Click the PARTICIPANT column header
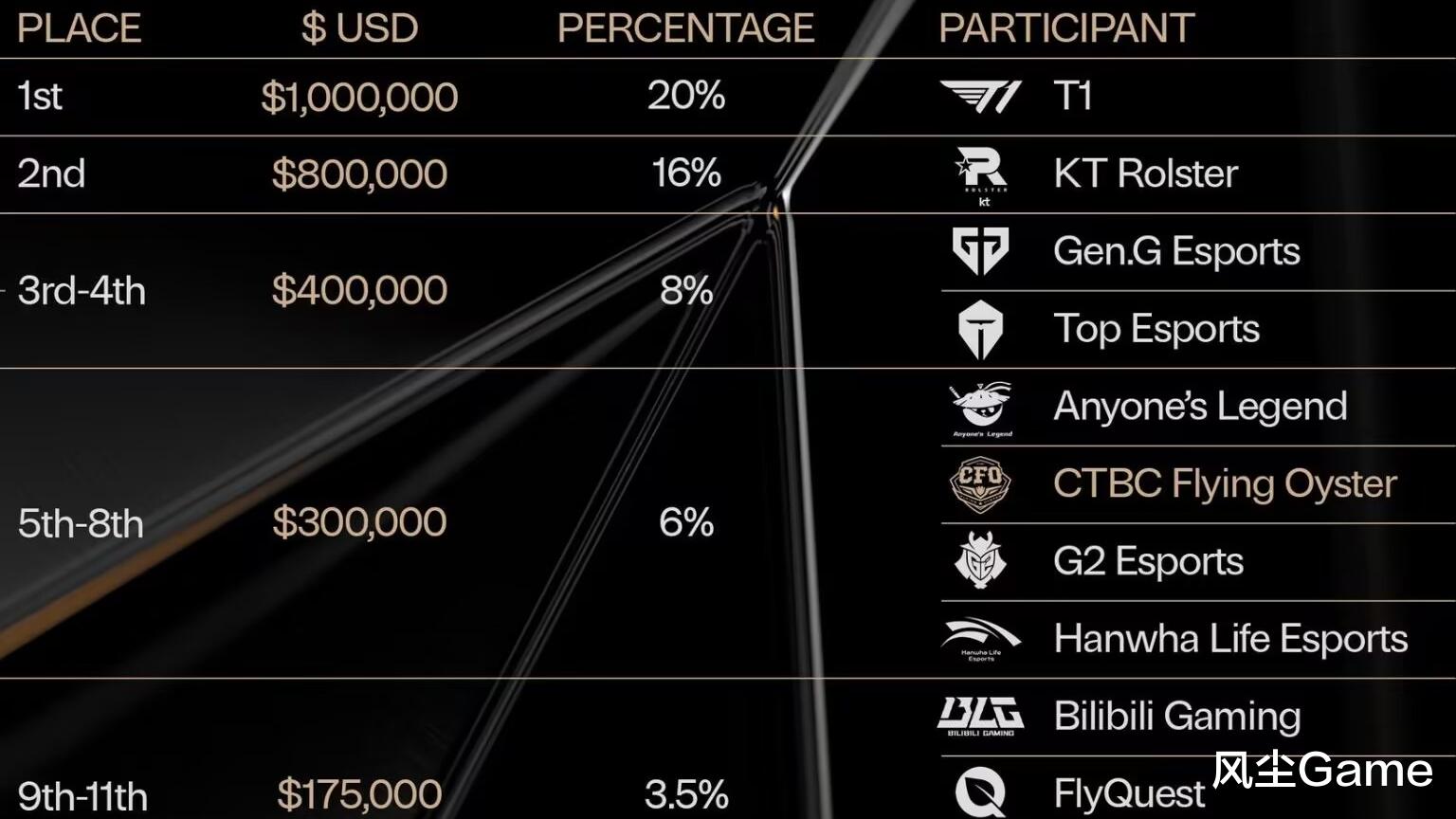The image size is (1456, 819). tap(1066, 28)
